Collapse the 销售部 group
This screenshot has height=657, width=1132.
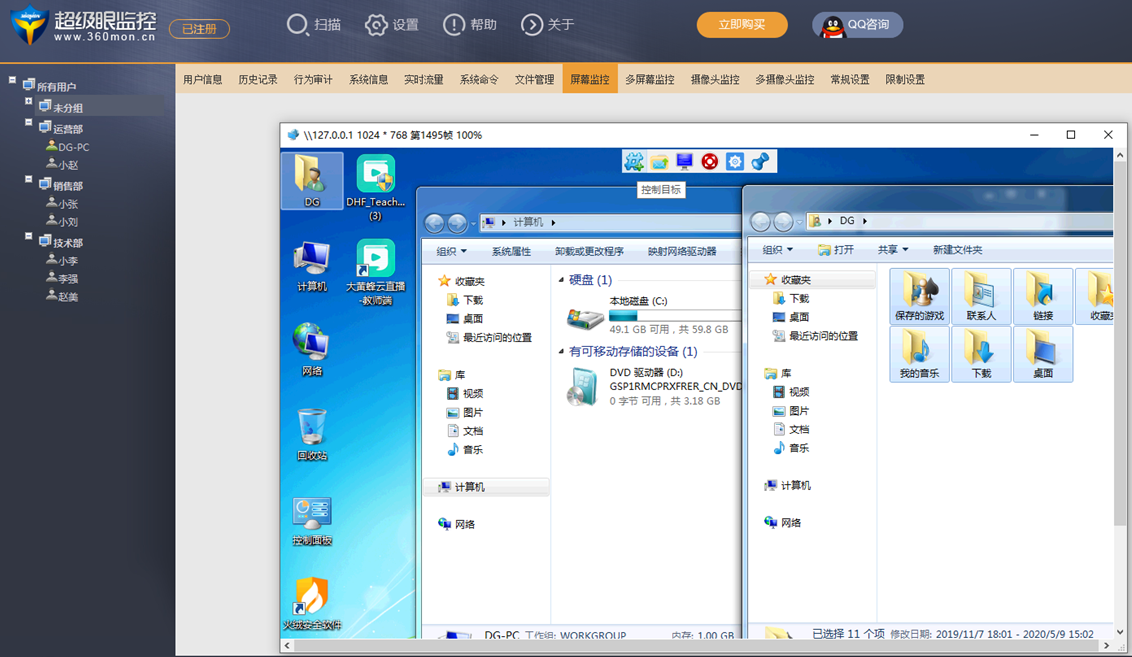[28, 179]
